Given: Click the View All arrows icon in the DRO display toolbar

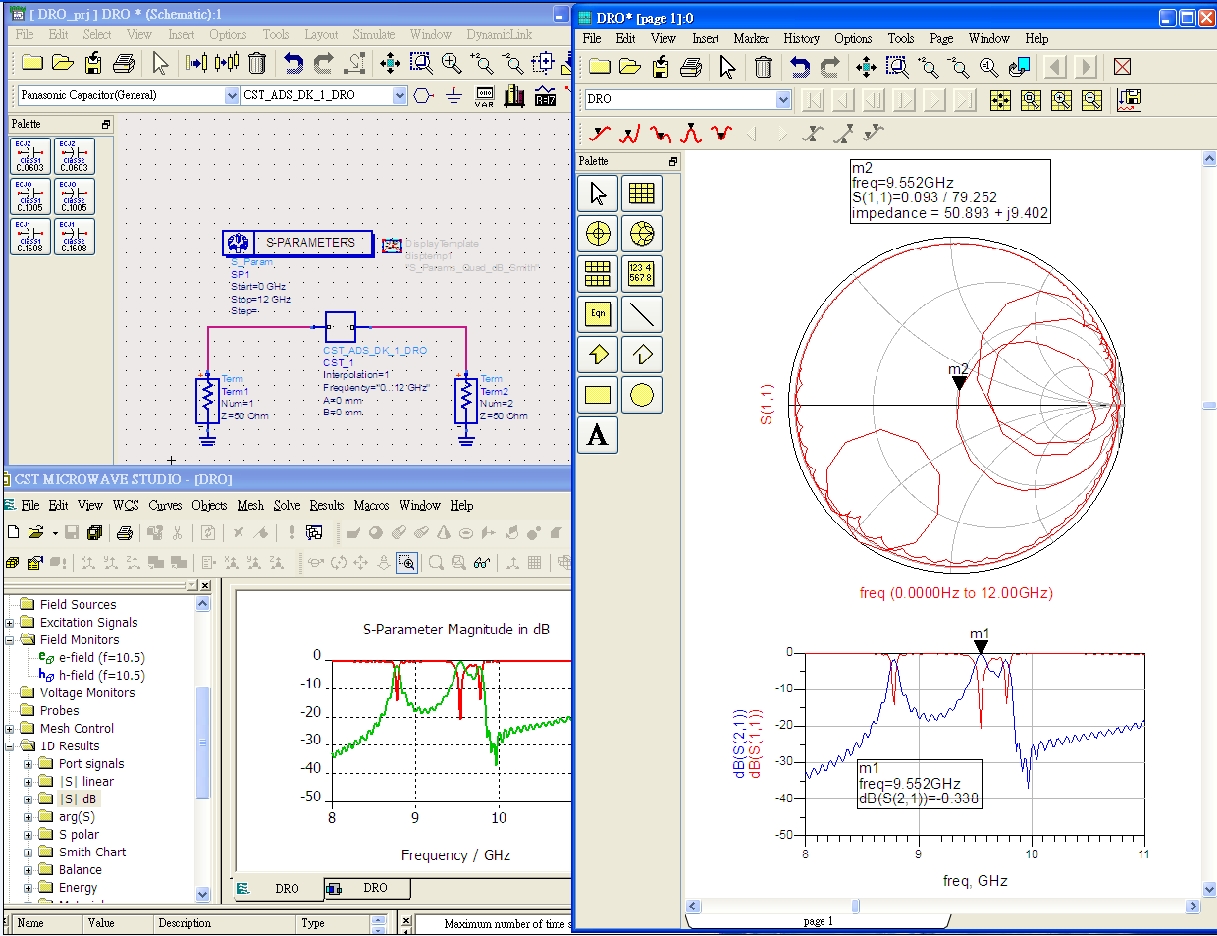Looking at the screenshot, I should coord(866,67).
